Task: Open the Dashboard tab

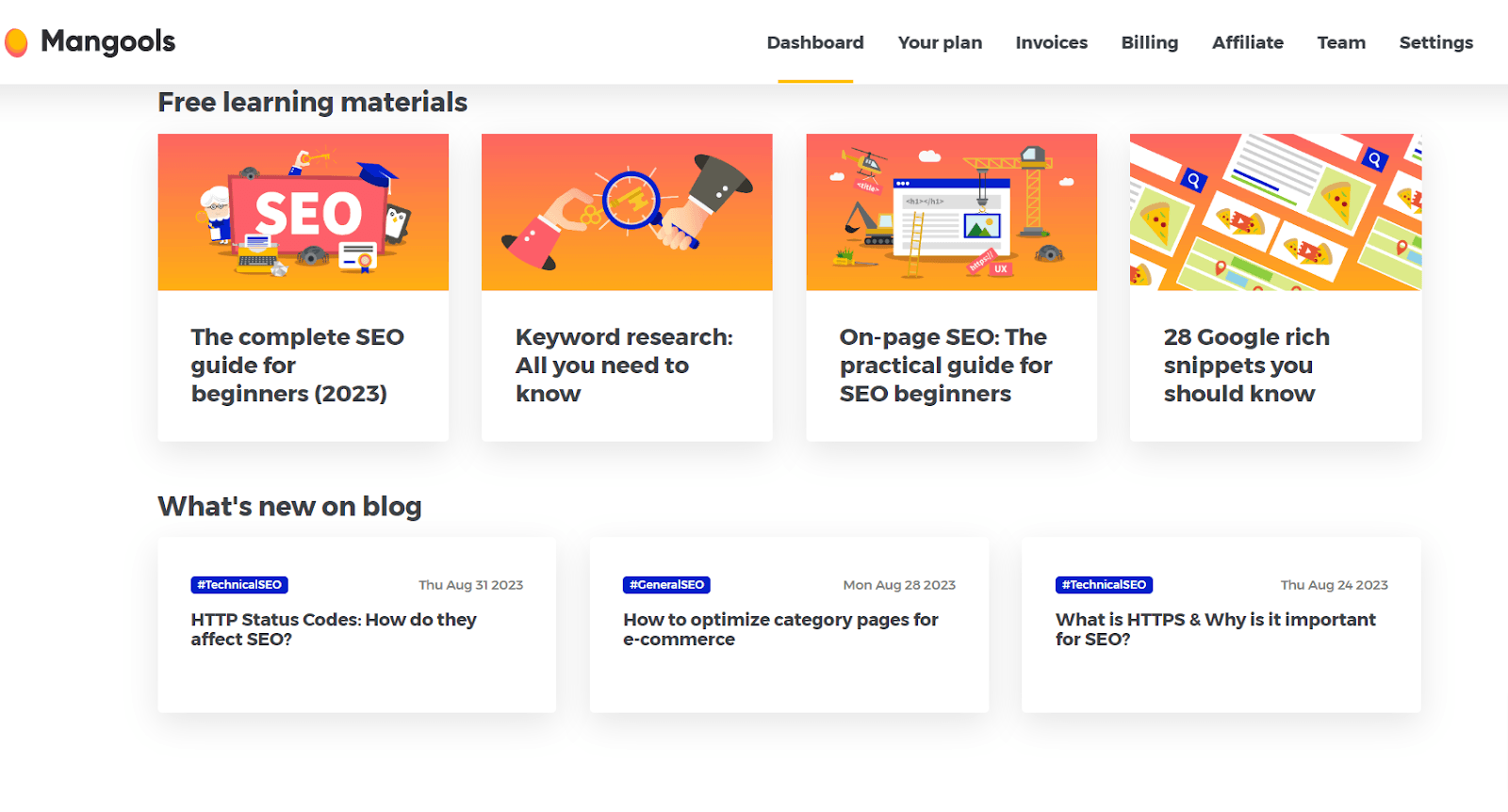Action: 814,42
